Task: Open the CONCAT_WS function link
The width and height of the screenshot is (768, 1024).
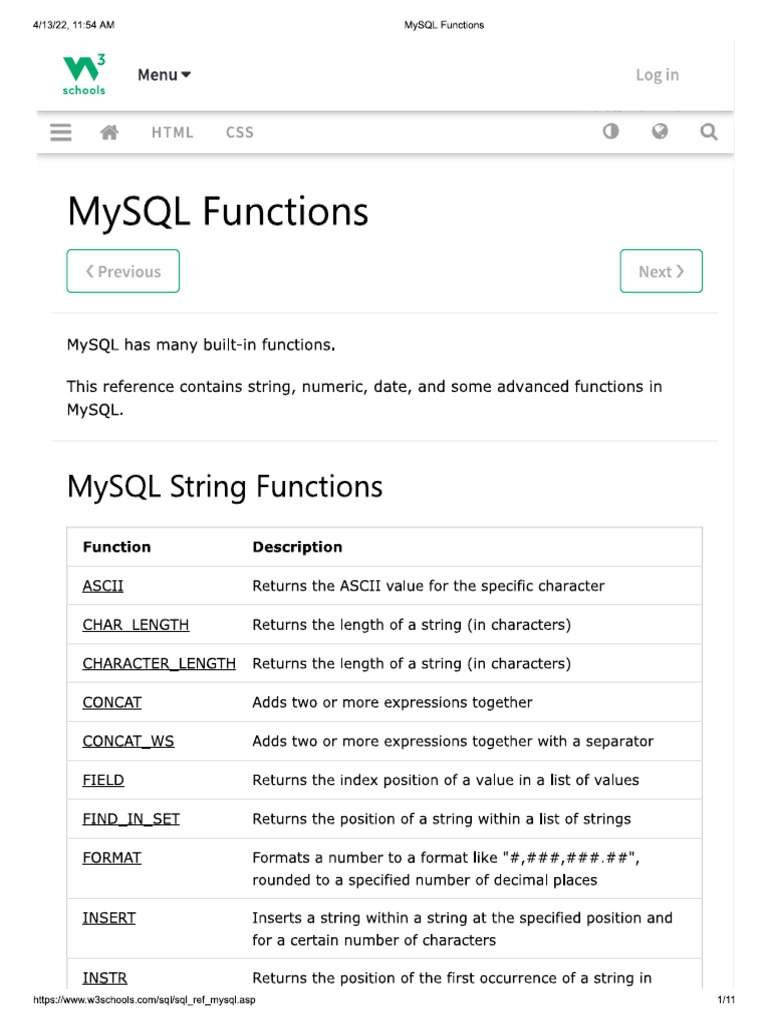Action: [x=128, y=742]
